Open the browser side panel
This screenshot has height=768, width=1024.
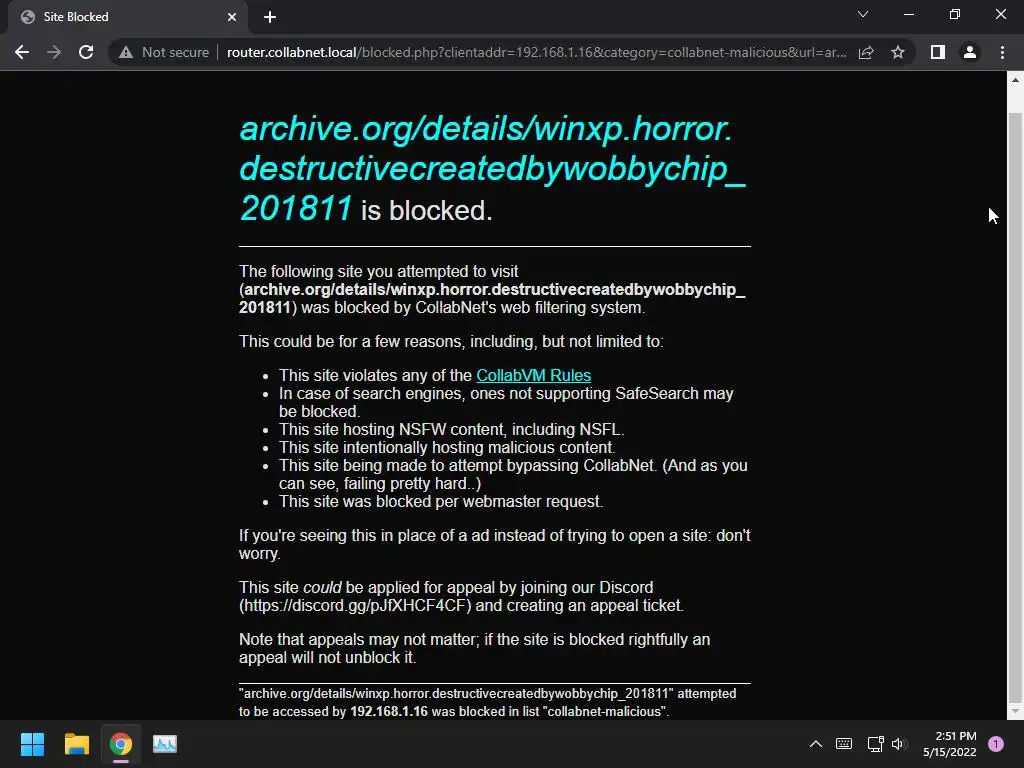pos(938,52)
